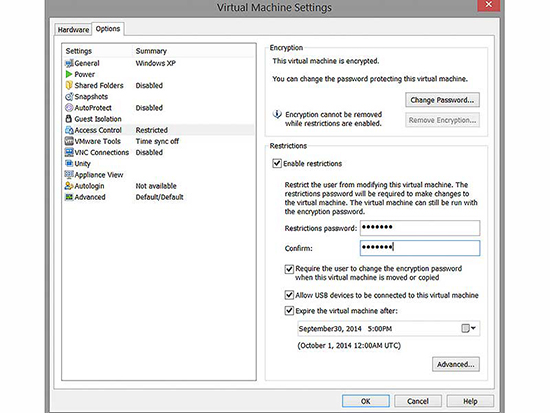Image resolution: width=550 pixels, height=413 pixels.
Task: Select the Advanced row label
Action: point(90,197)
